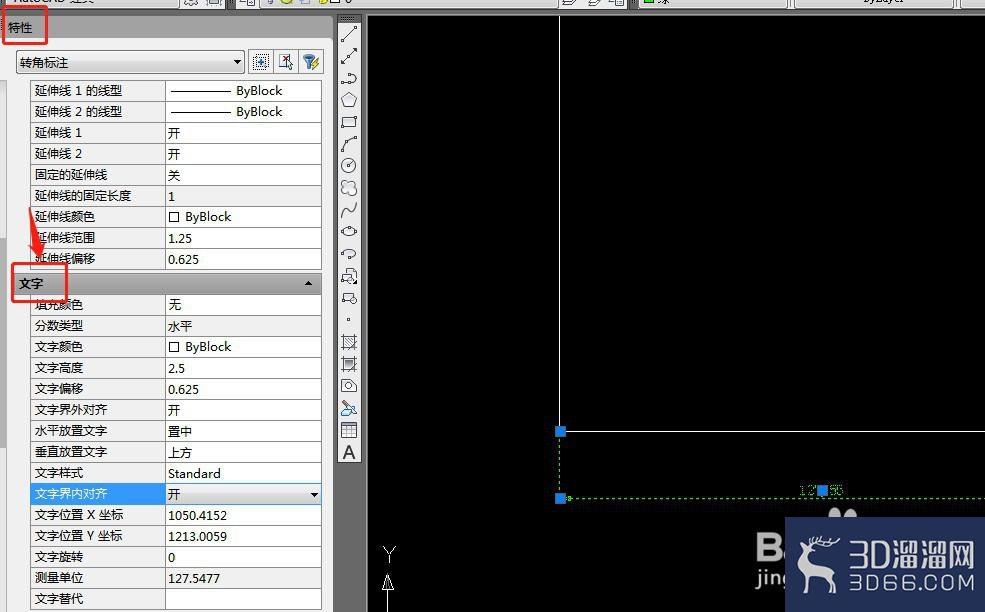
Task: Select the Construction Line tool
Action: (x=349, y=56)
